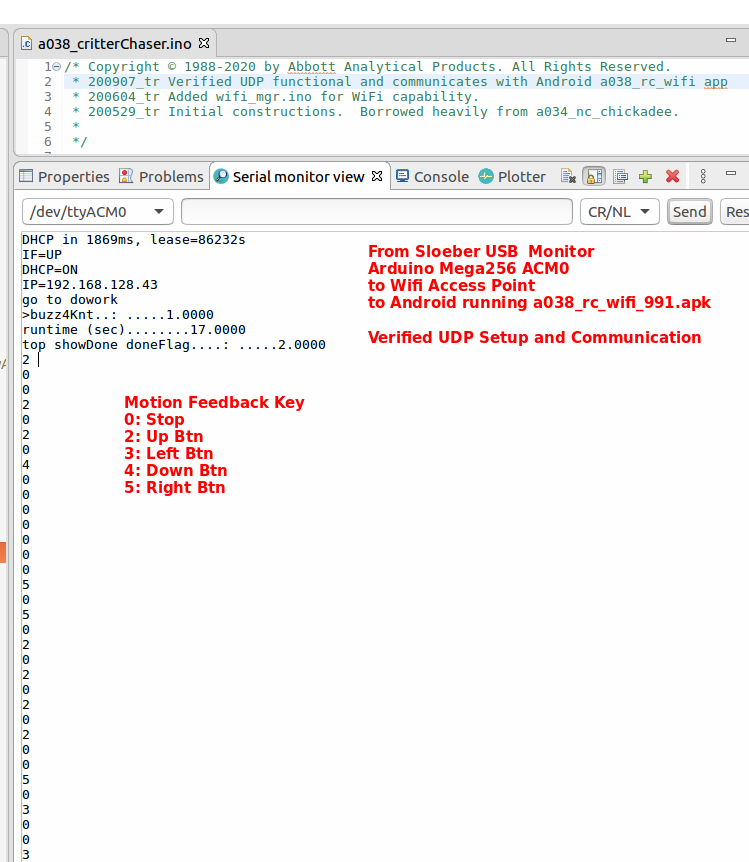Open the Console tab
Viewport: 749px width, 862px height.
(432, 176)
